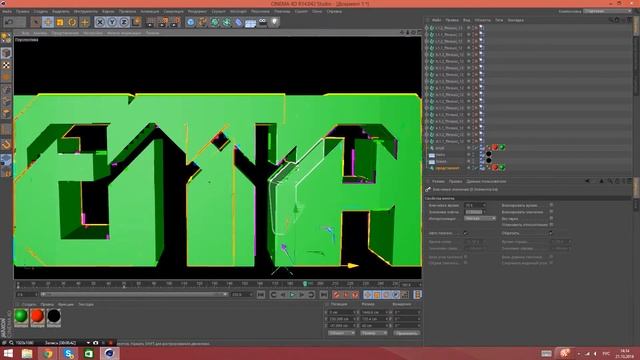This screenshot has width=640, height=360.
Task: Open Render Settings icon
Action: pyautogui.click(x=176, y=22)
